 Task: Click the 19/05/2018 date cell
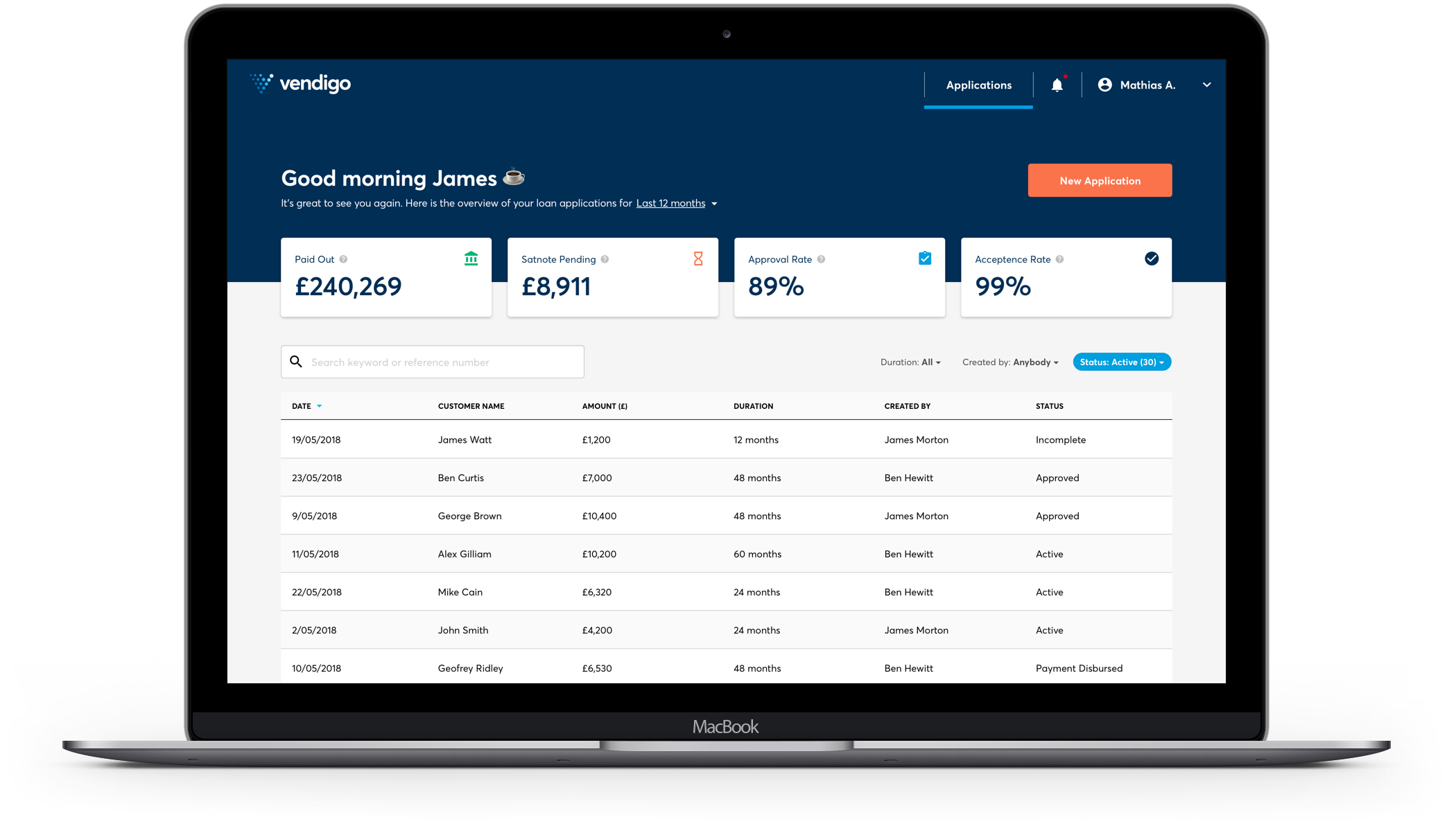(316, 439)
